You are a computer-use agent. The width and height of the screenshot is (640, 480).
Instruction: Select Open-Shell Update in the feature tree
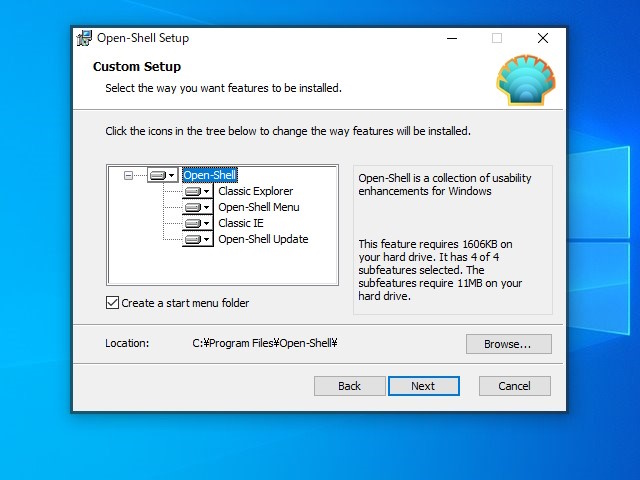(x=263, y=239)
